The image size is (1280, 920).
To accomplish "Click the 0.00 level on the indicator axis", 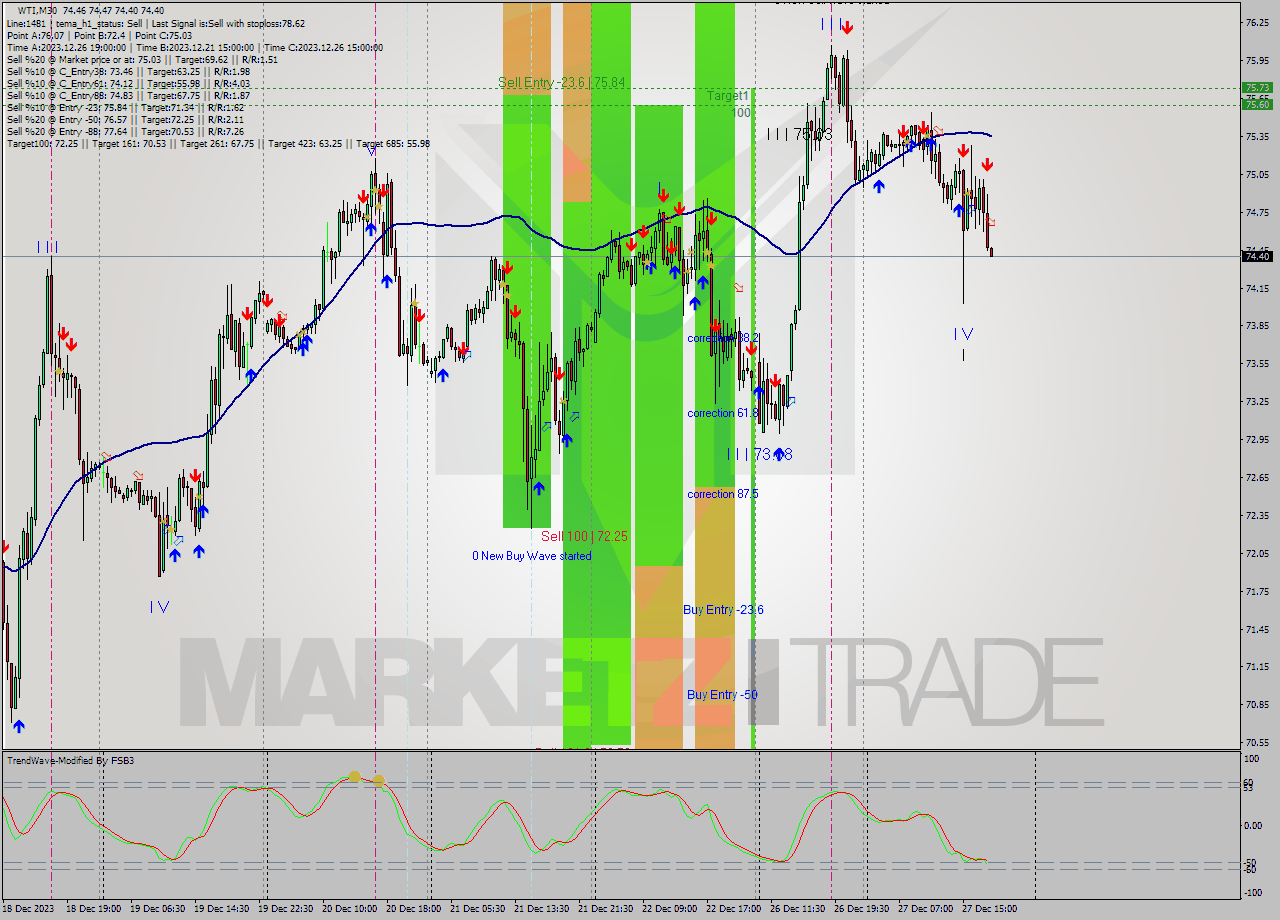I will 1253,825.
